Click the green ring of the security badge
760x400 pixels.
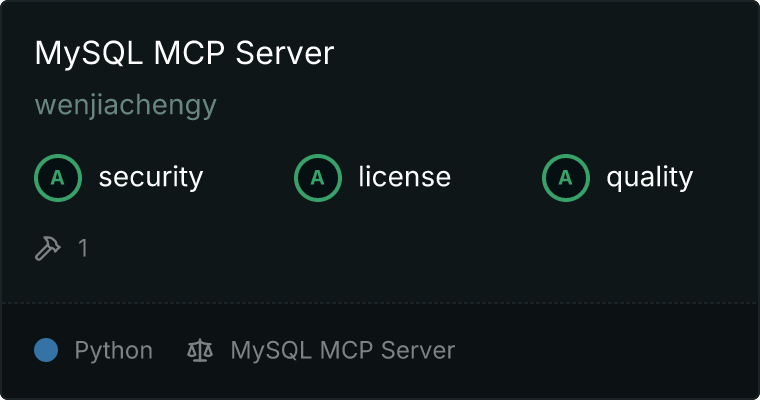tap(58, 156)
